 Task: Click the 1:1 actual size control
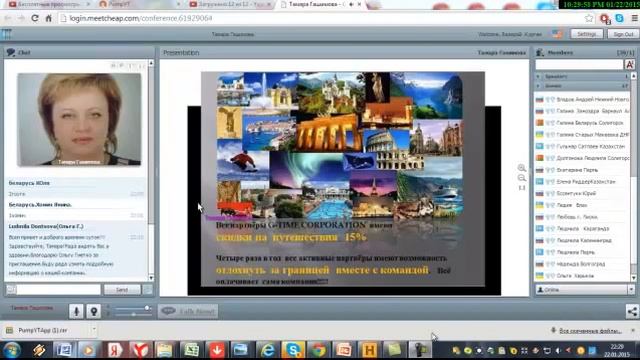(522, 188)
